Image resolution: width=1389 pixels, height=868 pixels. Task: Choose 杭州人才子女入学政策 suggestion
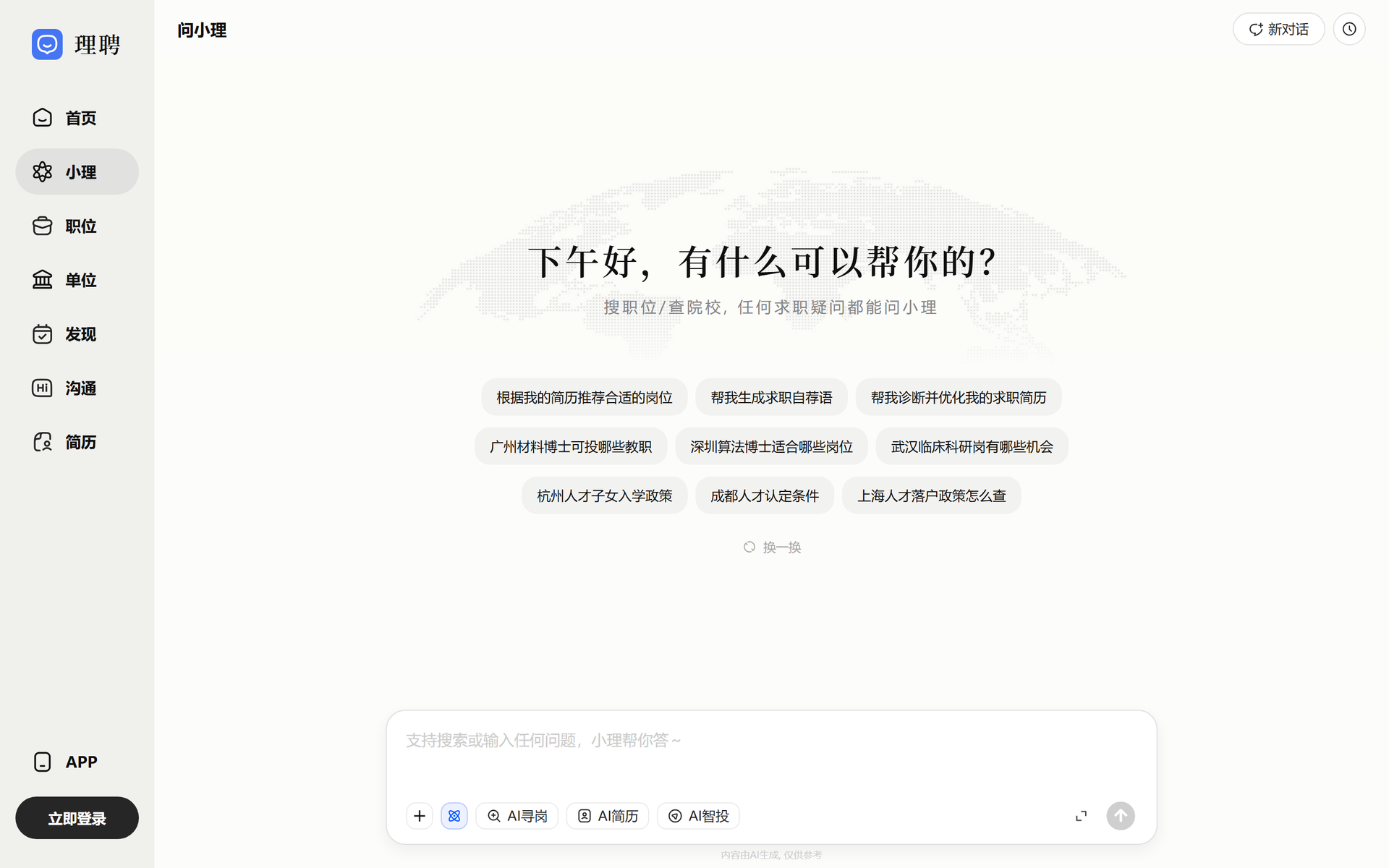[x=604, y=495]
